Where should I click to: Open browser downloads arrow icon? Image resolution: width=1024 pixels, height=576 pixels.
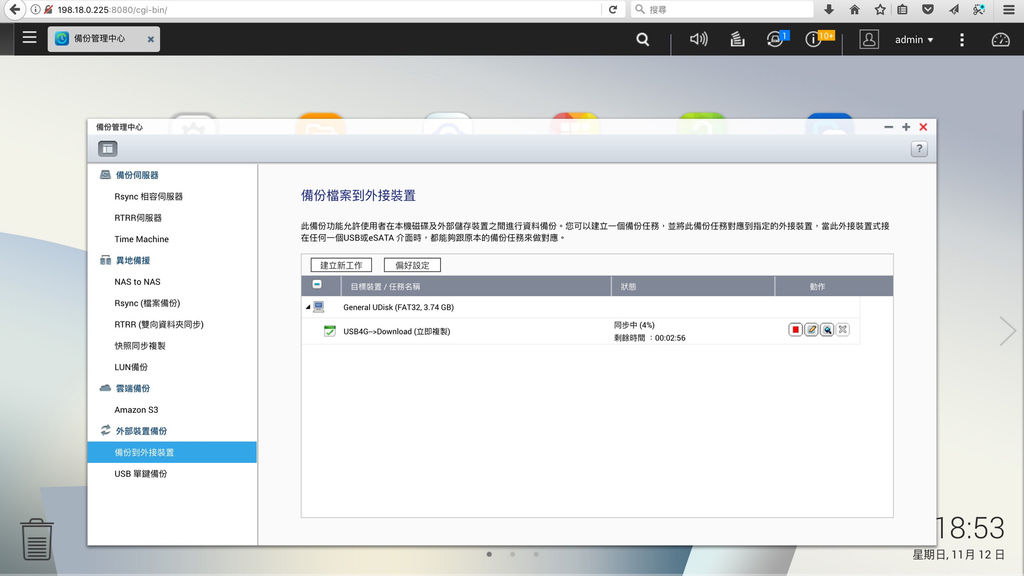click(x=829, y=10)
